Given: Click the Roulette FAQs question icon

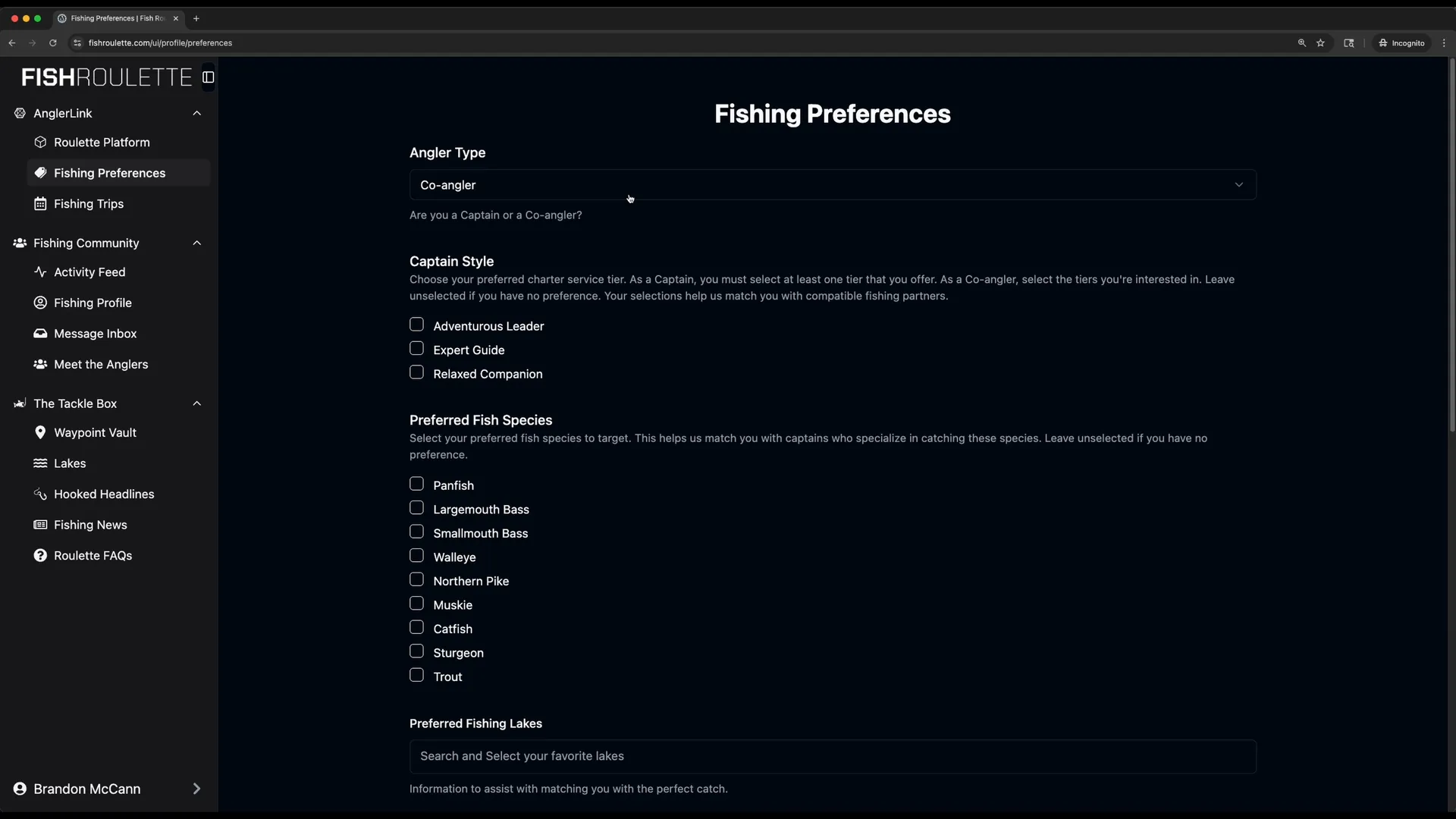Looking at the screenshot, I should [39, 555].
